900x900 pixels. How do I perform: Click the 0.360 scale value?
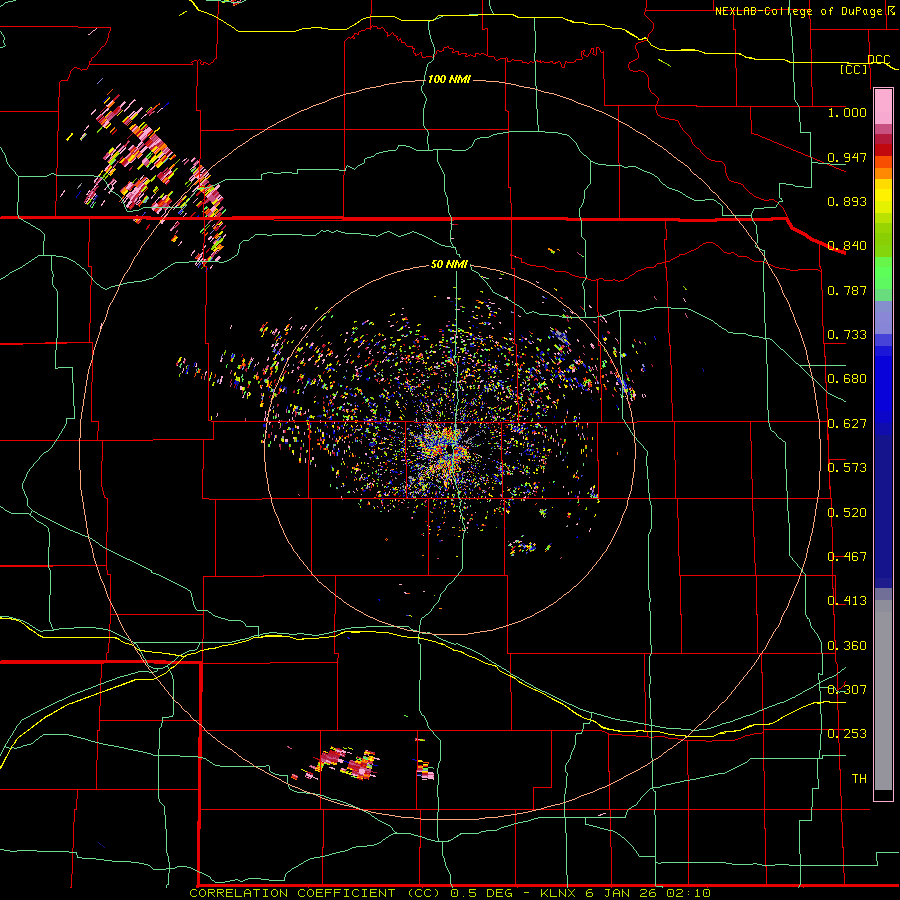[x=847, y=646]
